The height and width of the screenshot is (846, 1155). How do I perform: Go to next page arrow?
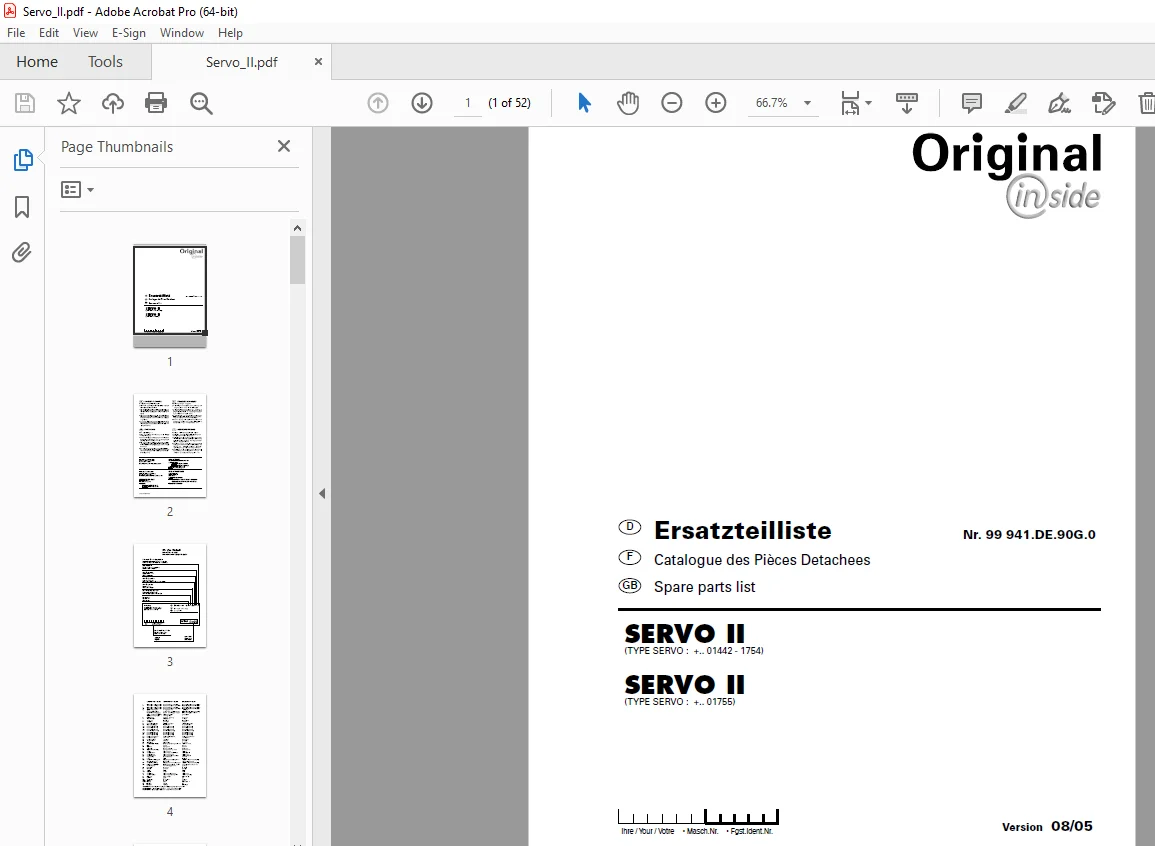[422, 103]
